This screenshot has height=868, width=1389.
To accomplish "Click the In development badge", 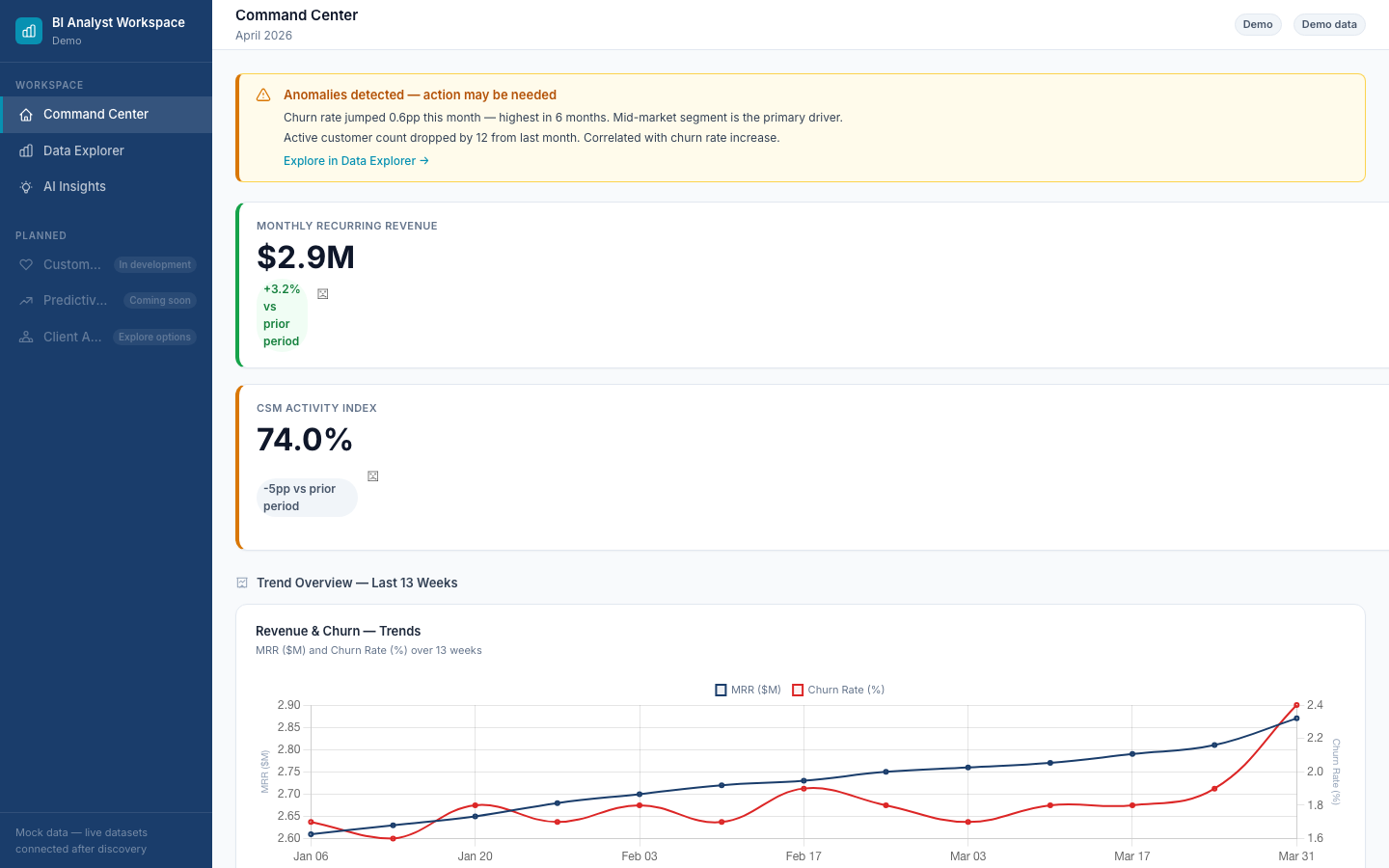I will pos(155,264).
